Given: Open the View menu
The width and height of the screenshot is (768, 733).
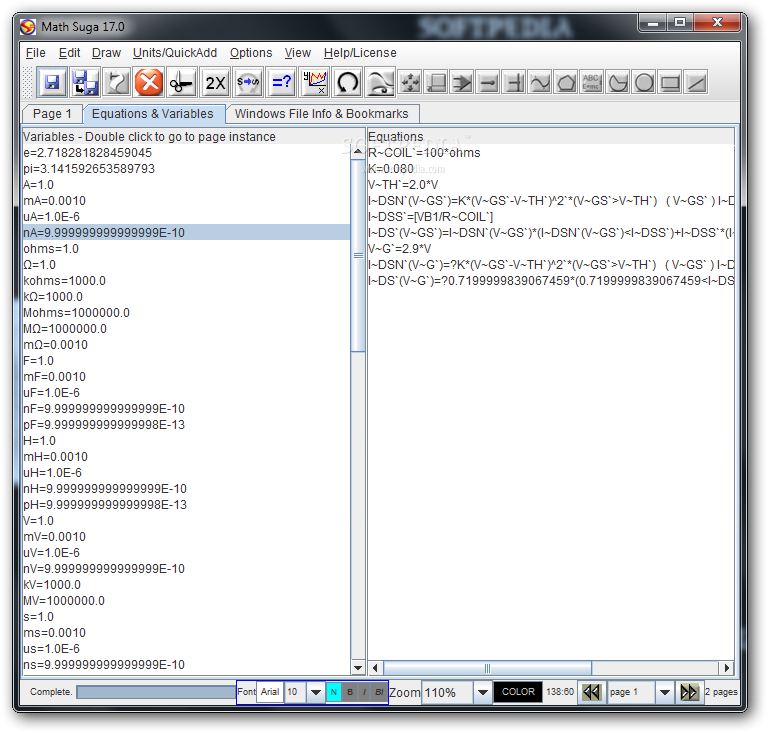Looking at the screenshot, I should pos(298,52).
